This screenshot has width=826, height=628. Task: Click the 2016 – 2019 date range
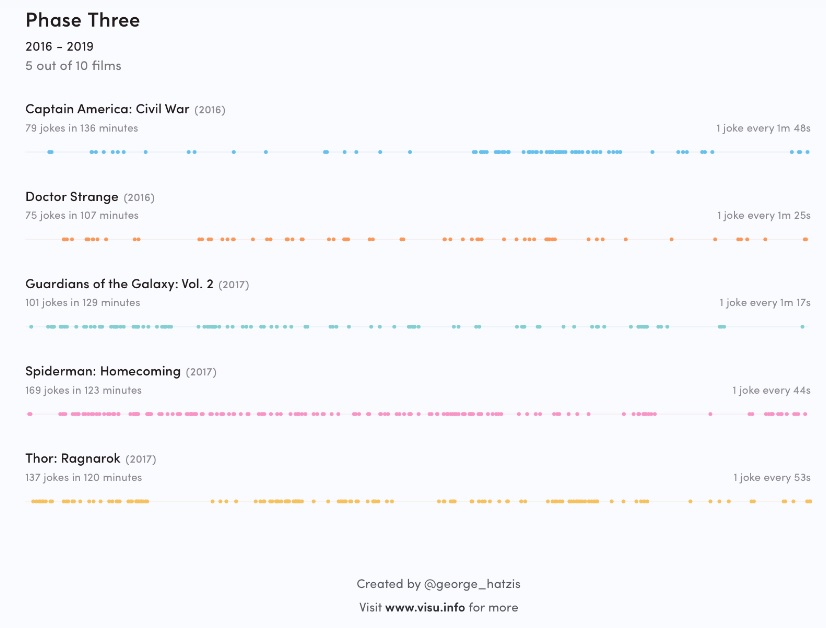pos(59,46)
